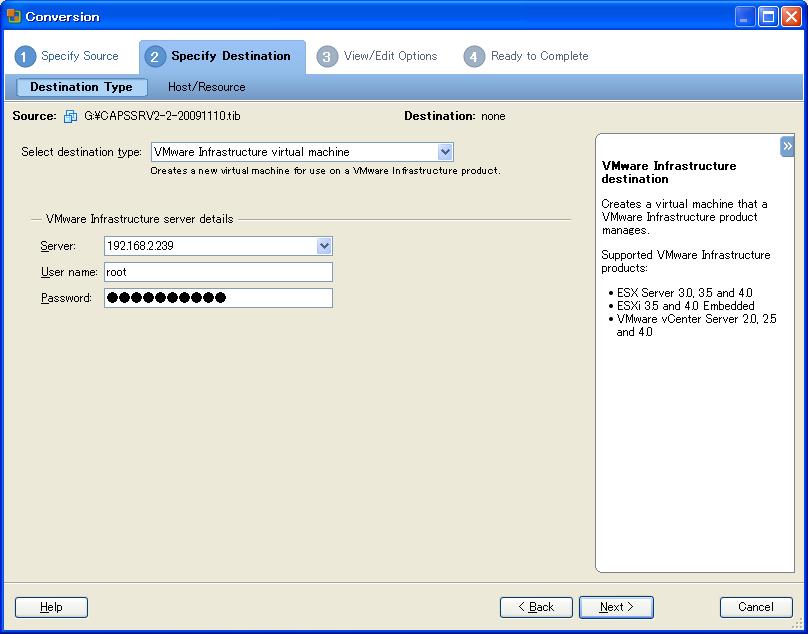Click the 'VMware Infrastructure destination' help heading

669,173
